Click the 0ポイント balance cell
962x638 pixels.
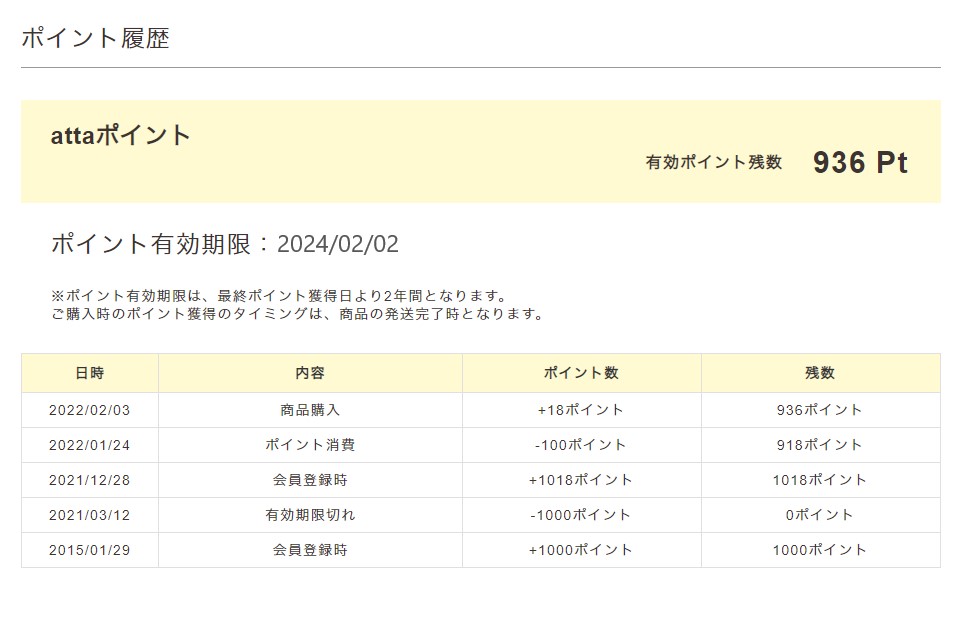[820, 515]
